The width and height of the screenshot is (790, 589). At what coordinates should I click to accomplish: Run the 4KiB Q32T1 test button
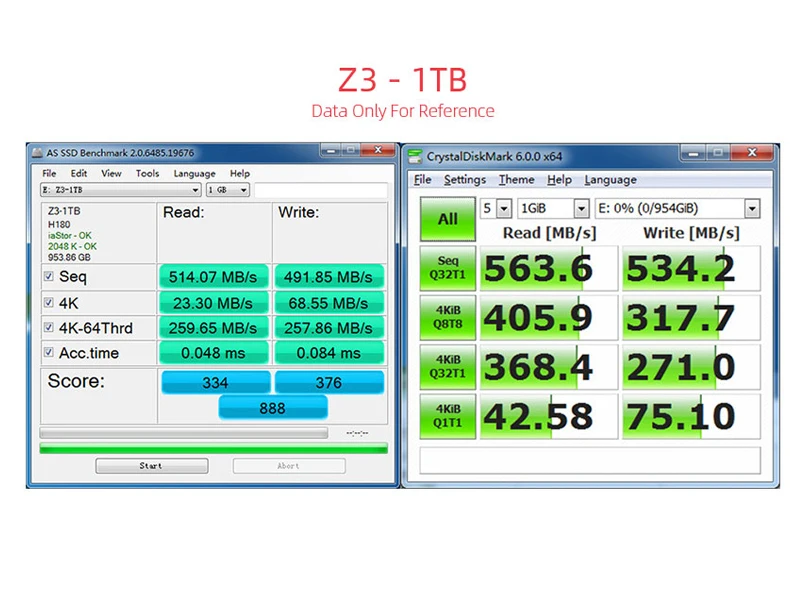coord(447,366)
